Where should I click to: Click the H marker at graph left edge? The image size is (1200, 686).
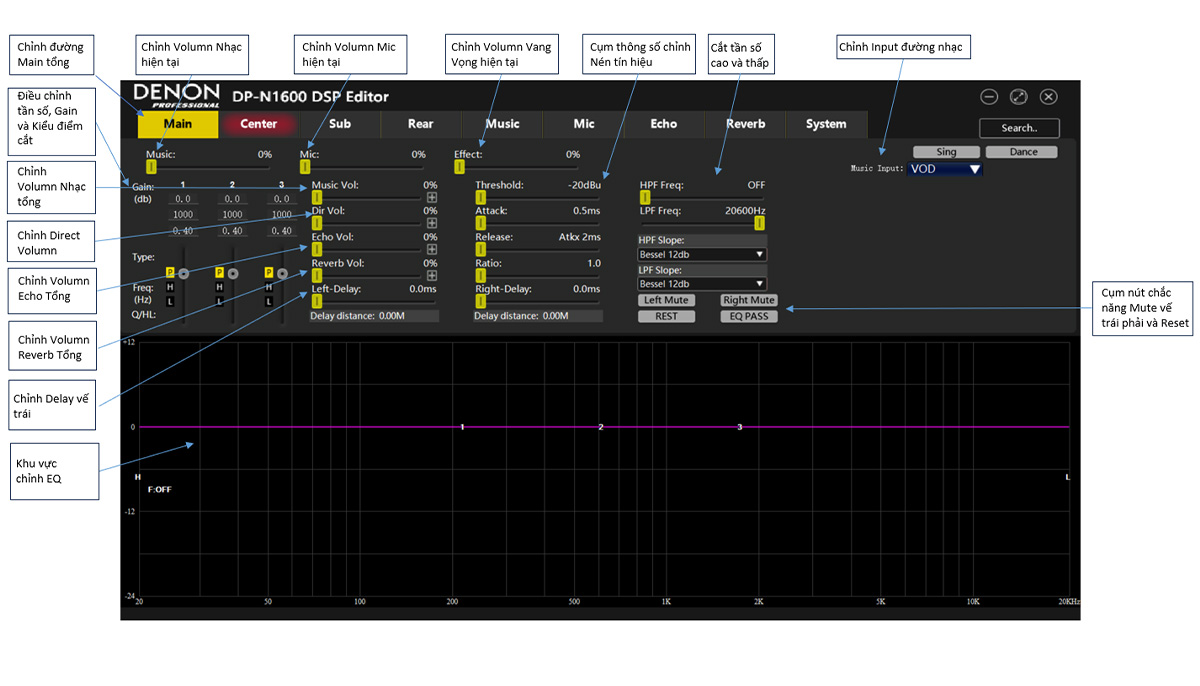137,477
